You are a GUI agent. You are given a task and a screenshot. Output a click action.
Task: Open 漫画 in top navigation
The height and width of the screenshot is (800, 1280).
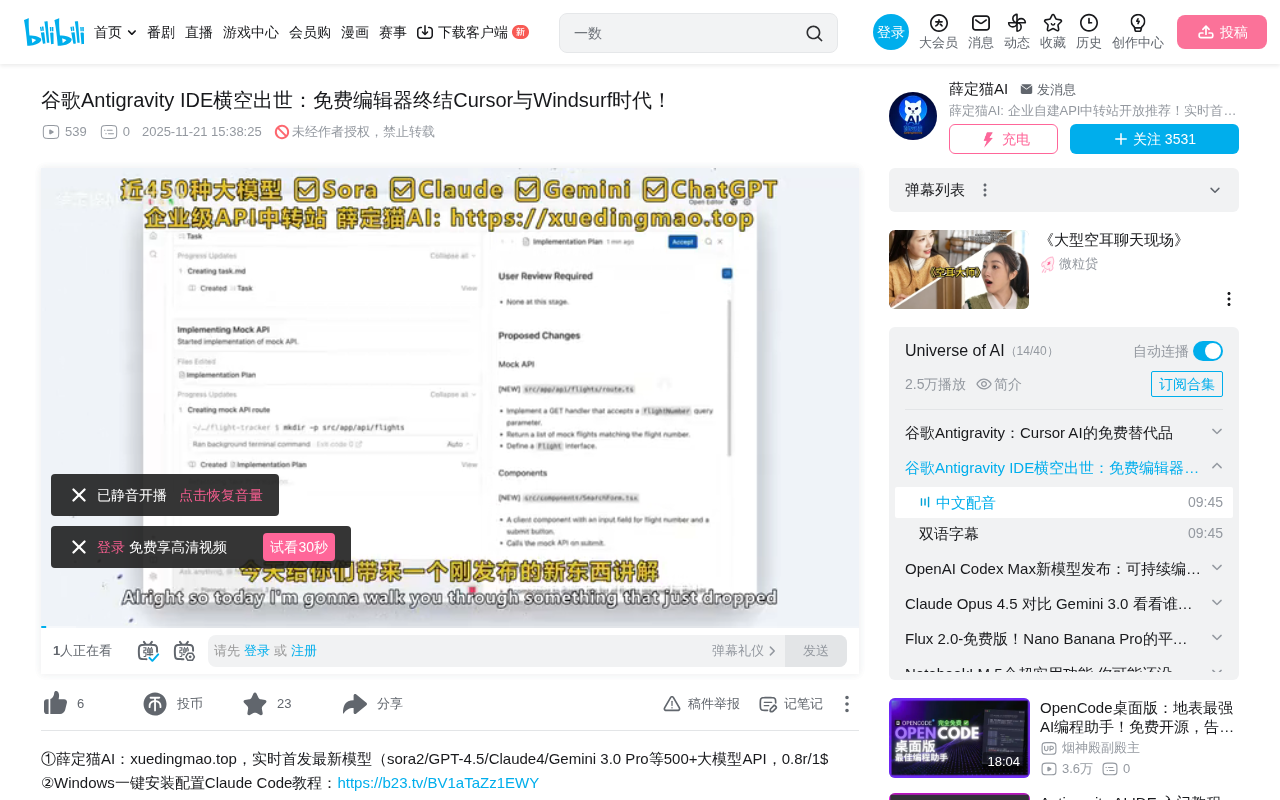click(x=355, y=32)
